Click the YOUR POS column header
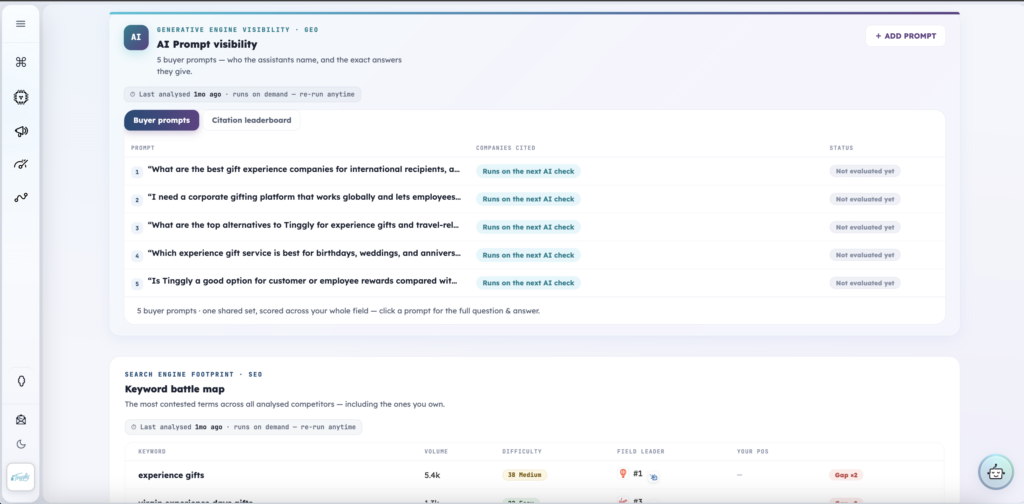 (754, 451)
